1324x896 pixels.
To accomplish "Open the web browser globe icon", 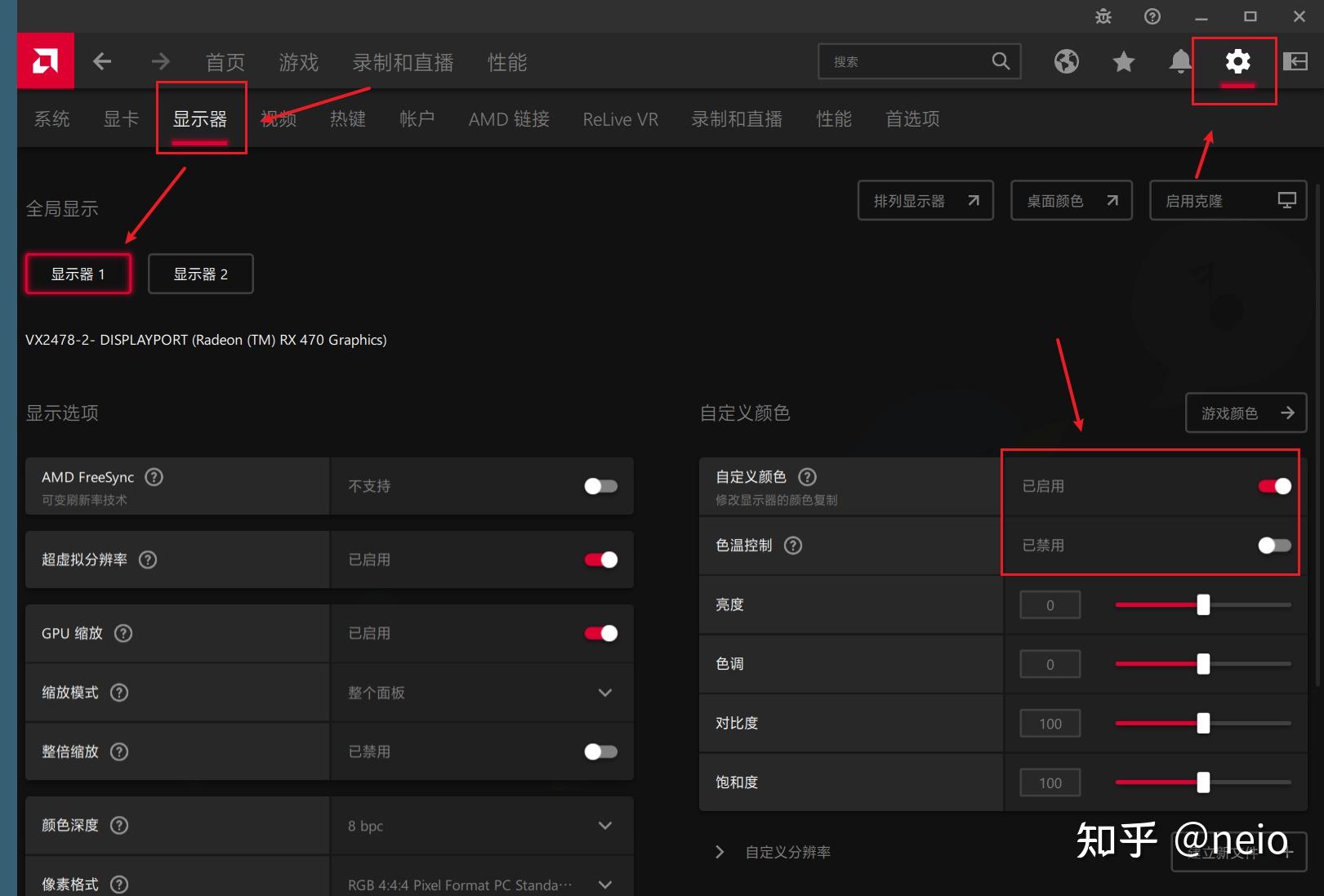I will click(1066, 61).
